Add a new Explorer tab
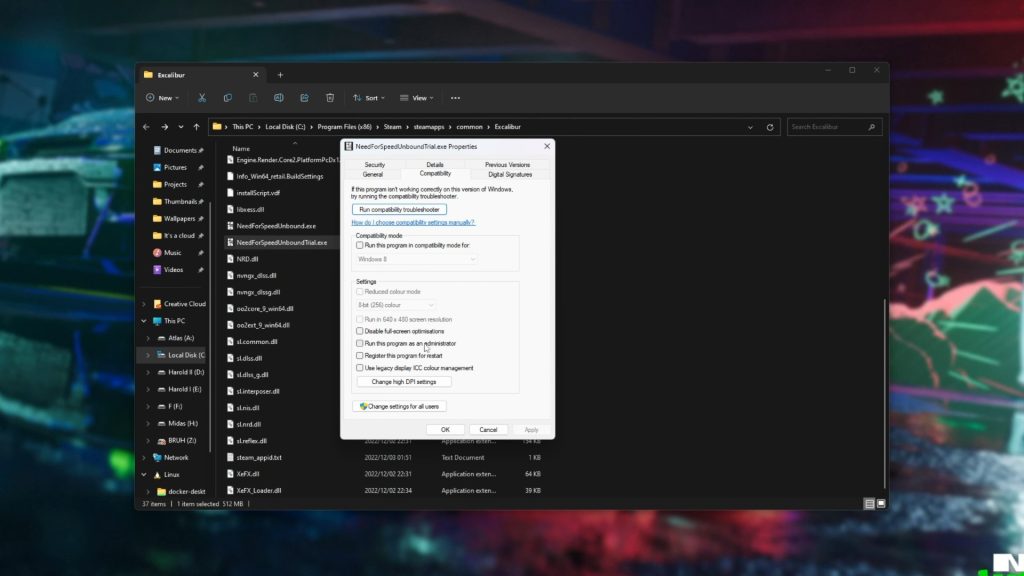Image resolution: width=1024 pixels, height=576 pixels. 280,75
